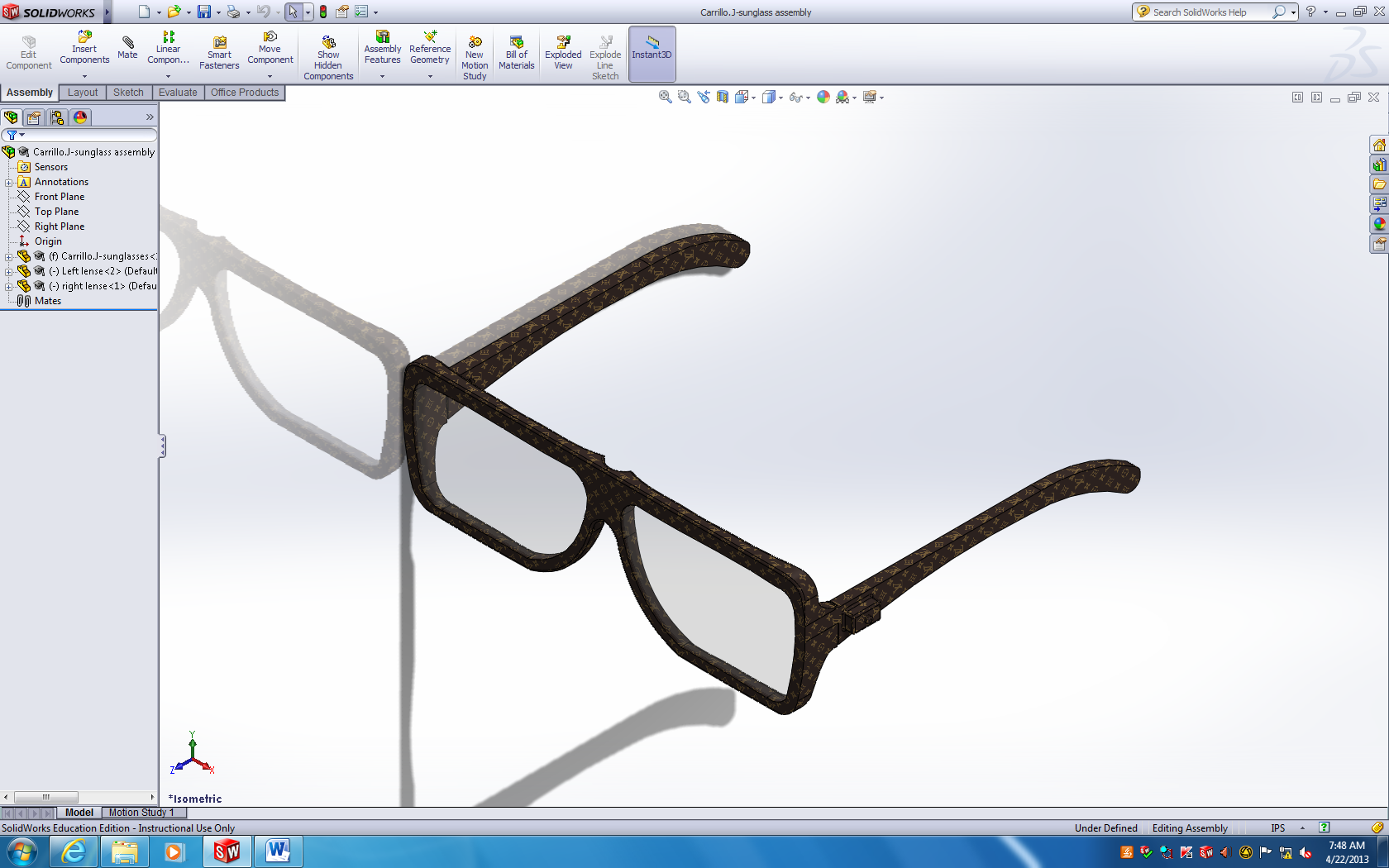Click the Section View icon

(x=723, y=97)
